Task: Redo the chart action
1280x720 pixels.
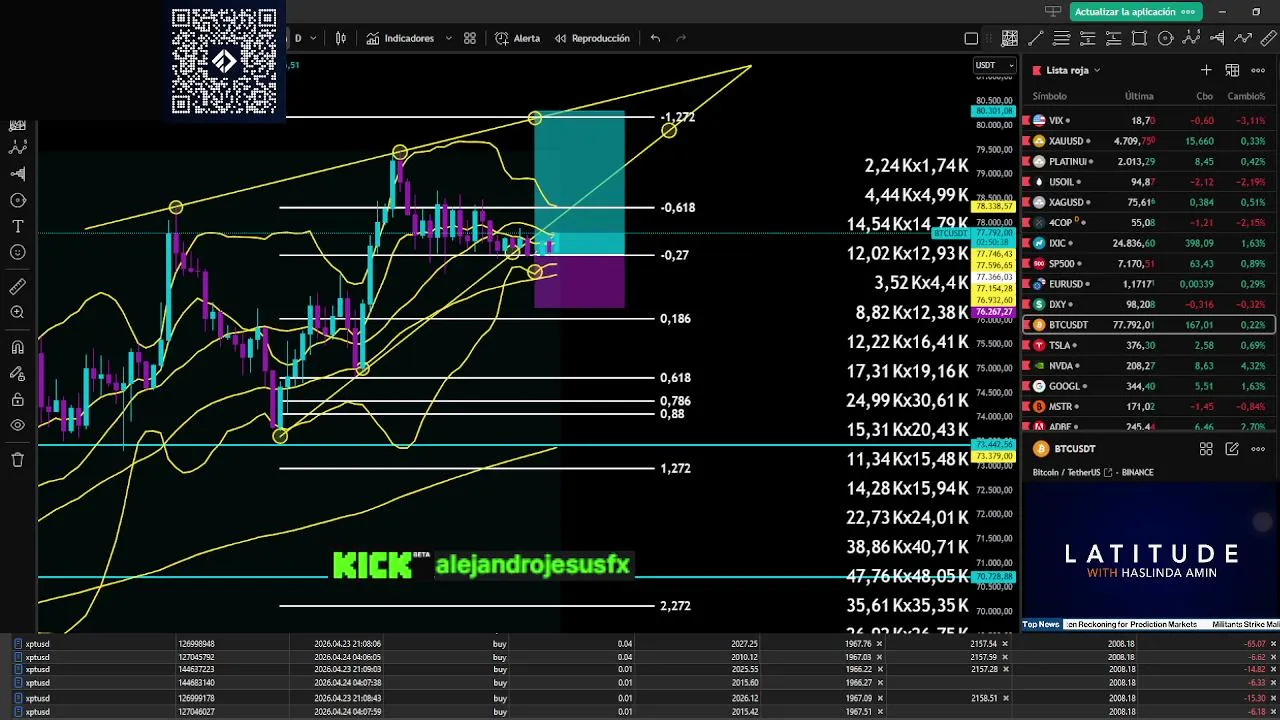Action: (x=682, y=38)
